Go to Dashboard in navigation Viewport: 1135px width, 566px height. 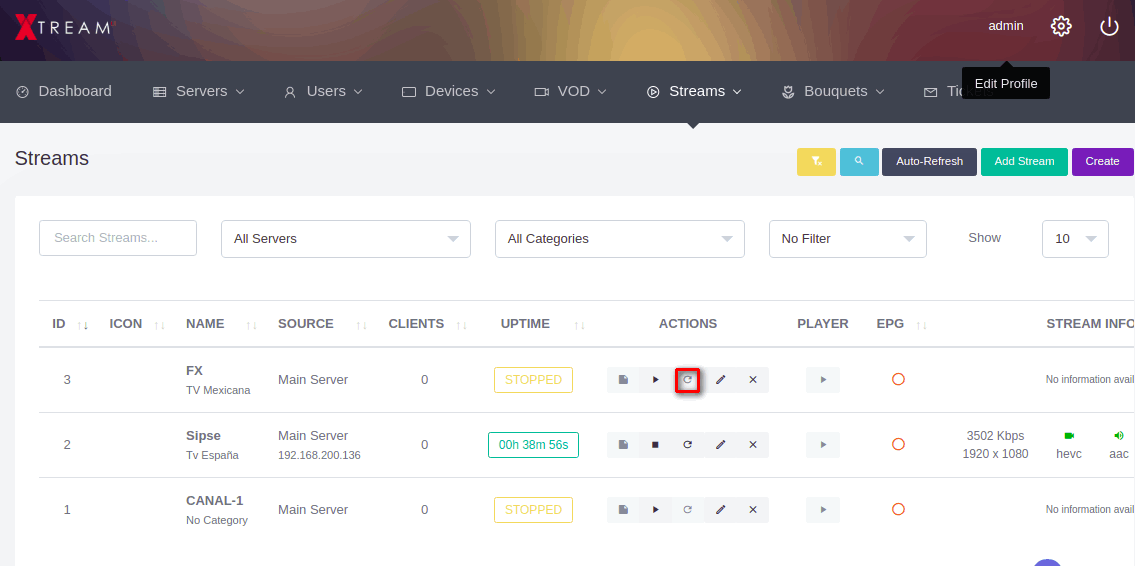click(64, 91)
